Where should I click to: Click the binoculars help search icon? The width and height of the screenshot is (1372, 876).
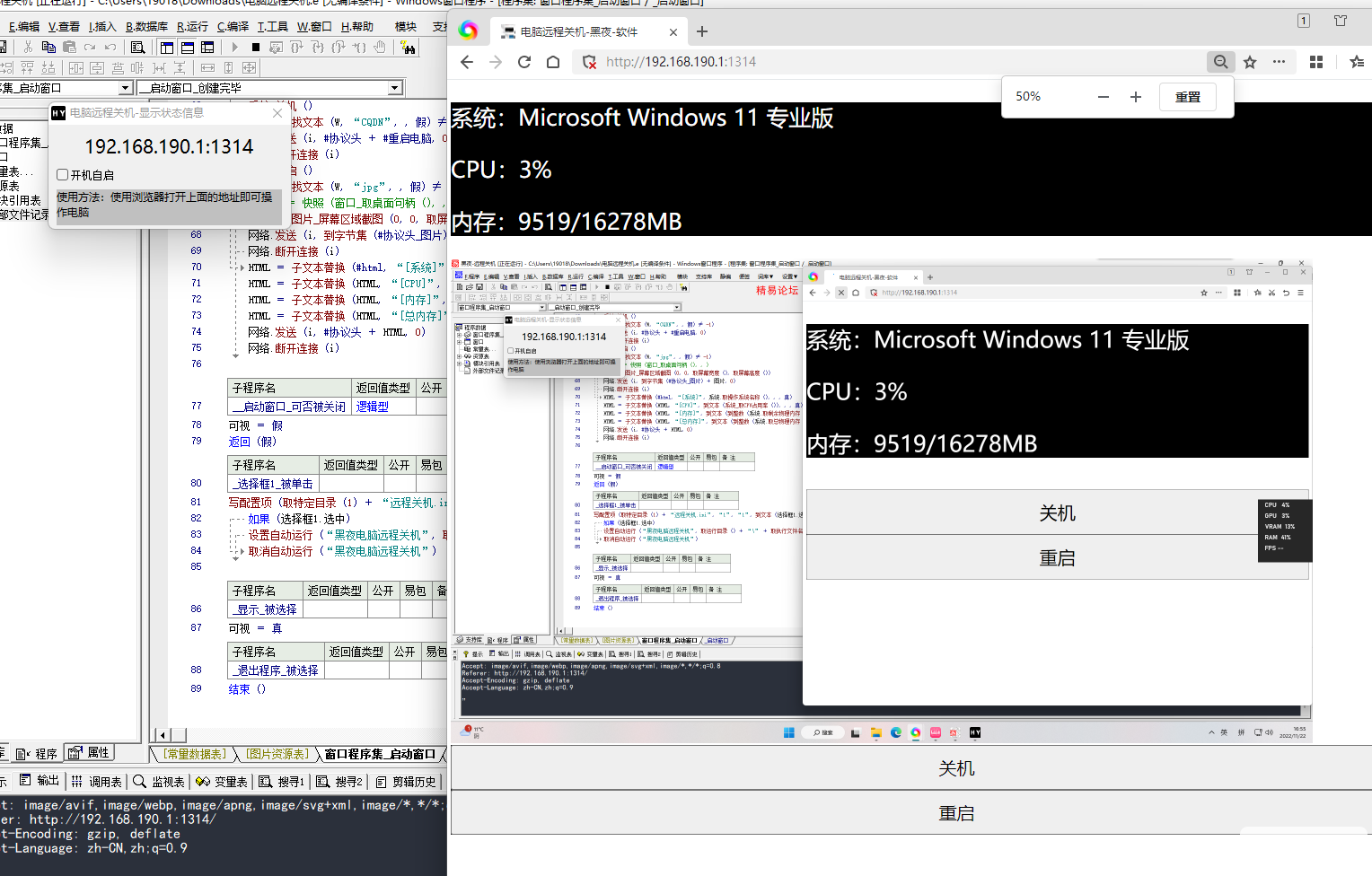(x=408, y=47)
